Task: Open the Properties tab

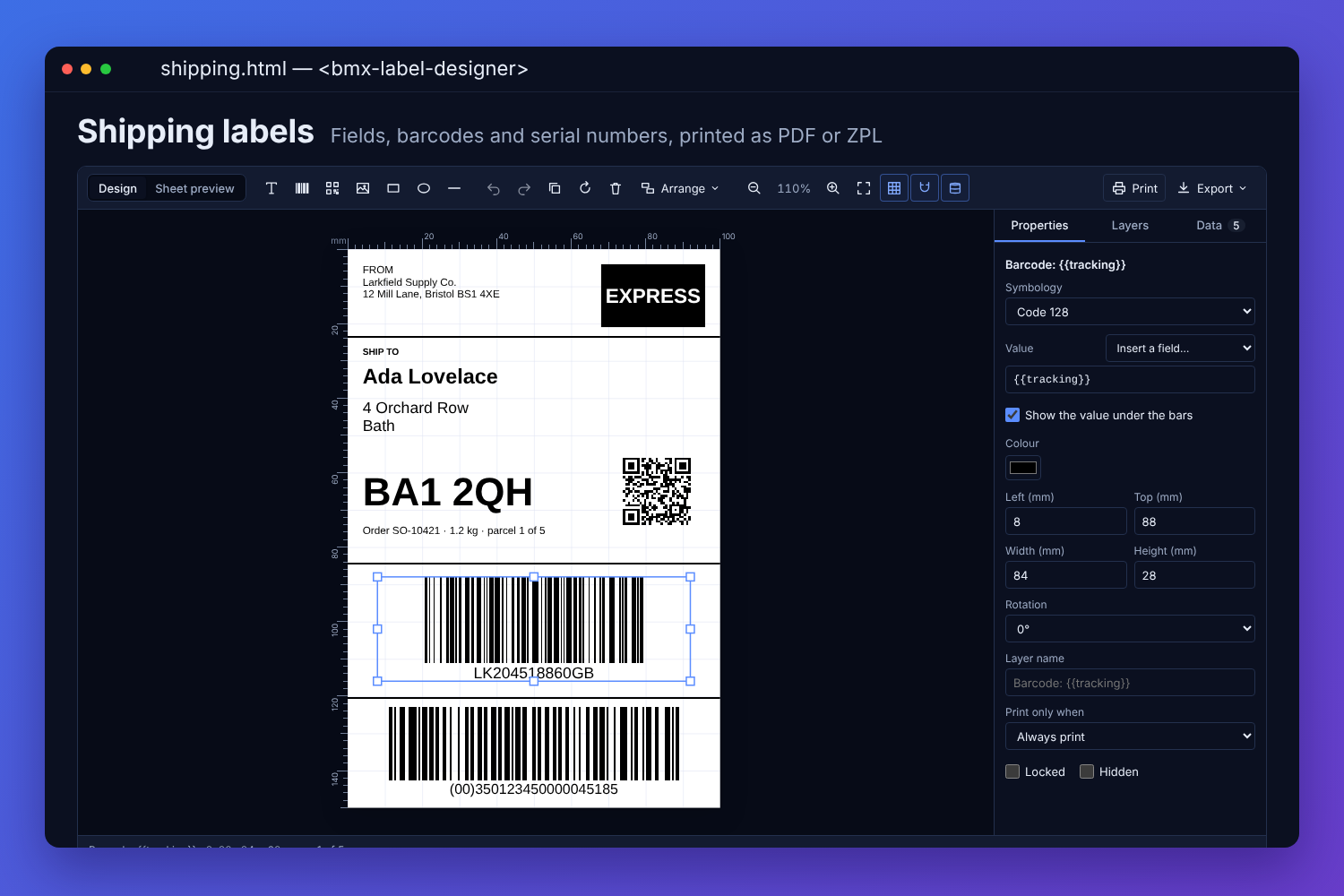Action: (x=1039, y=226)
